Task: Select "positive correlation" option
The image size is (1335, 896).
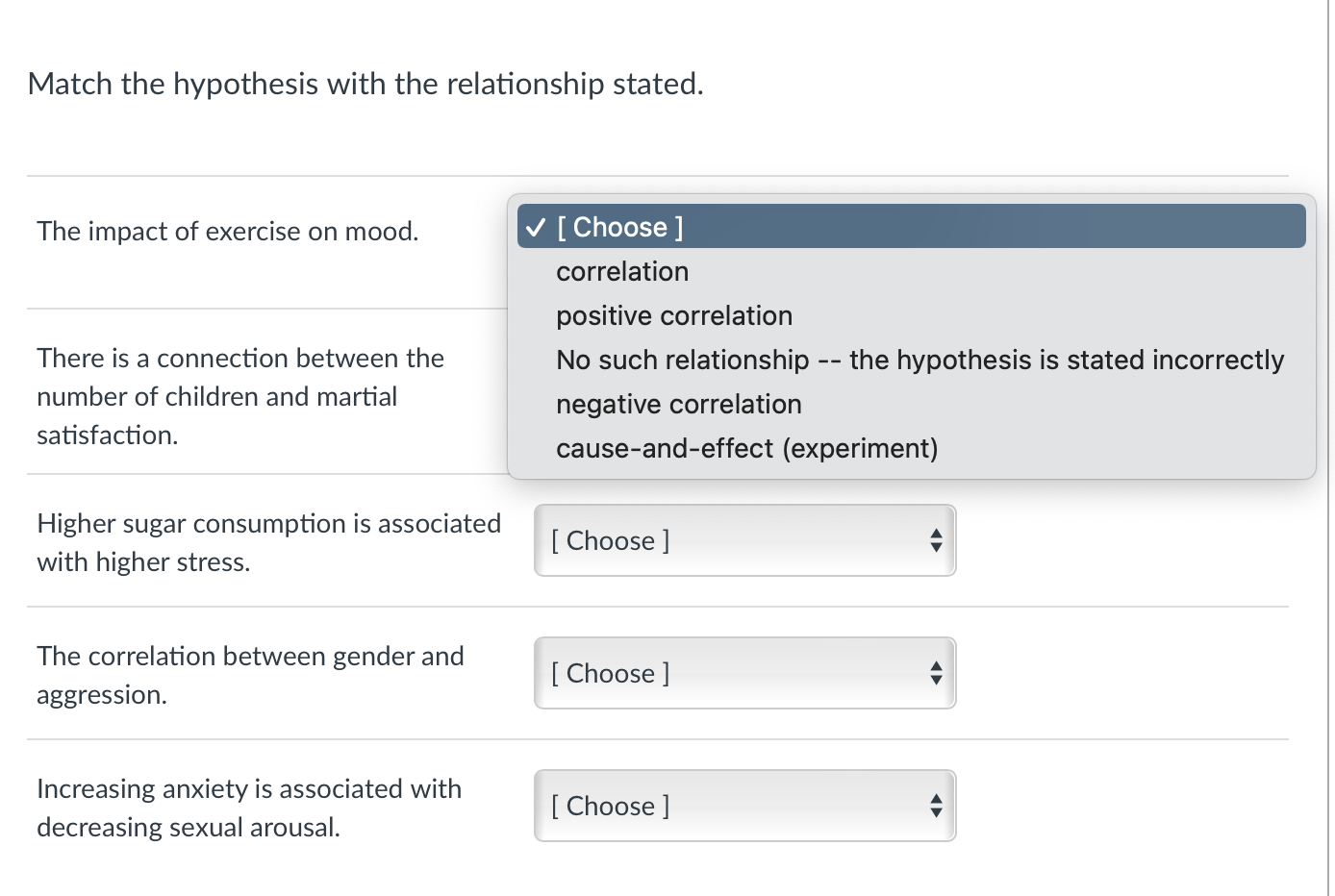Action: point(673,315)
